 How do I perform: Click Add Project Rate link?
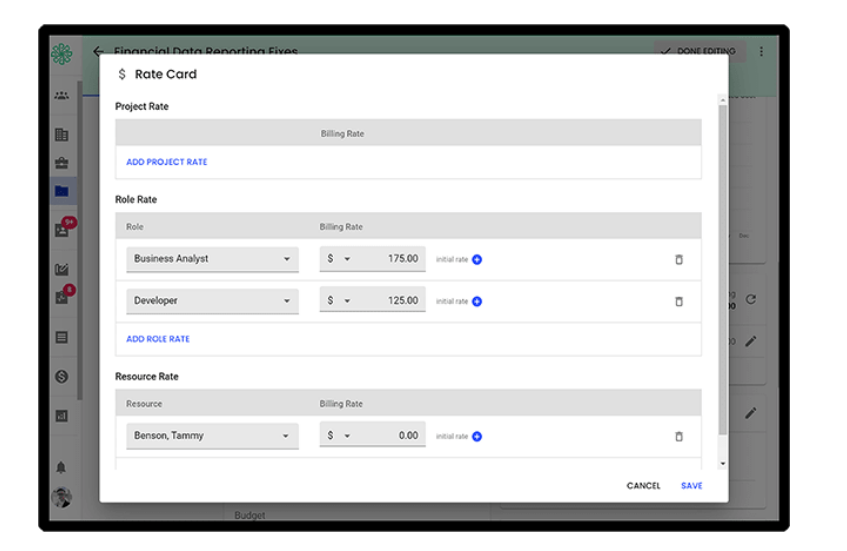(167, 162)
